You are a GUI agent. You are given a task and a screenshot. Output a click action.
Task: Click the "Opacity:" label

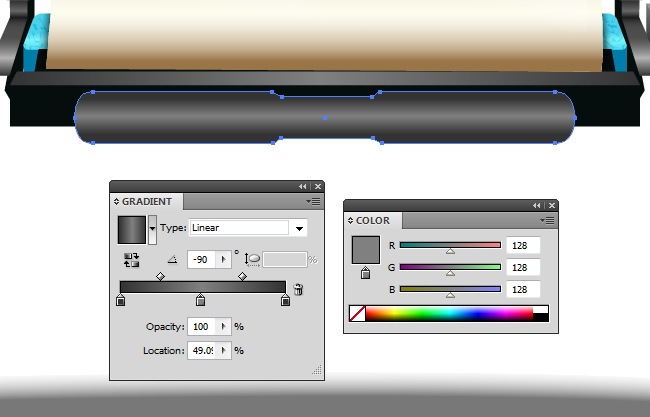click(x=165, y=327)
